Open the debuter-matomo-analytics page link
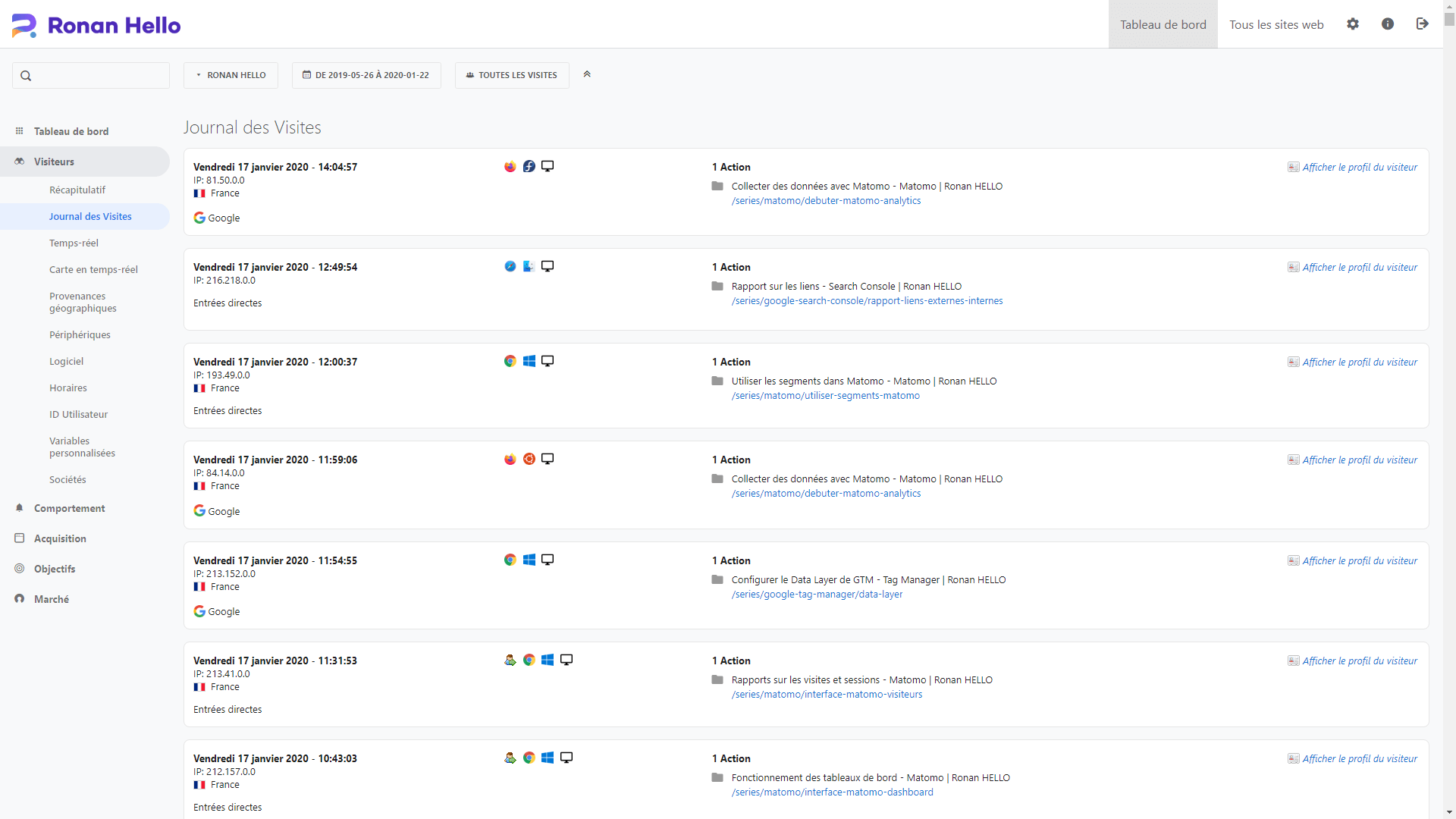1456x819 pixels. click(x=826, y=201)
